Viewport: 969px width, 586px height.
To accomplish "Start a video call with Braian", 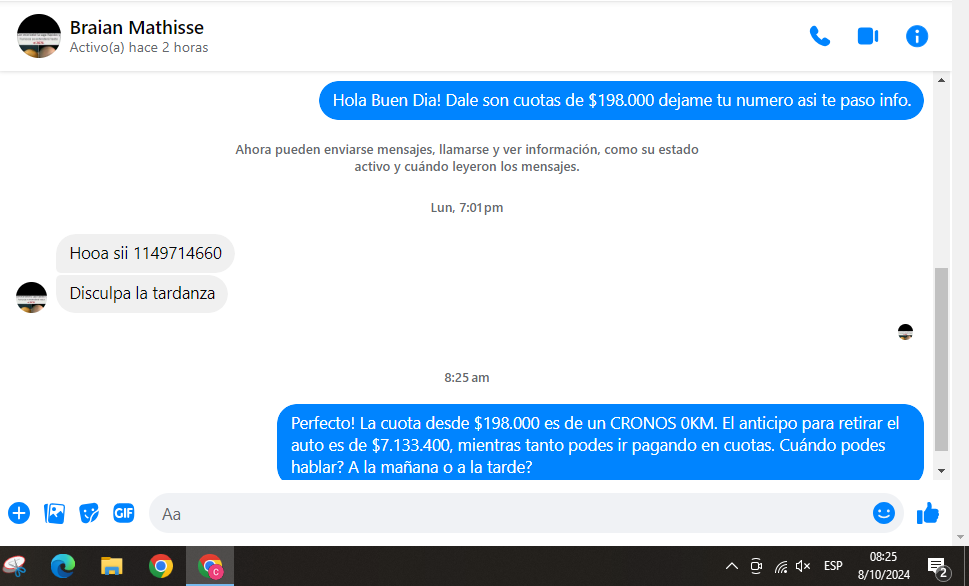I will (x=868, y=36).
